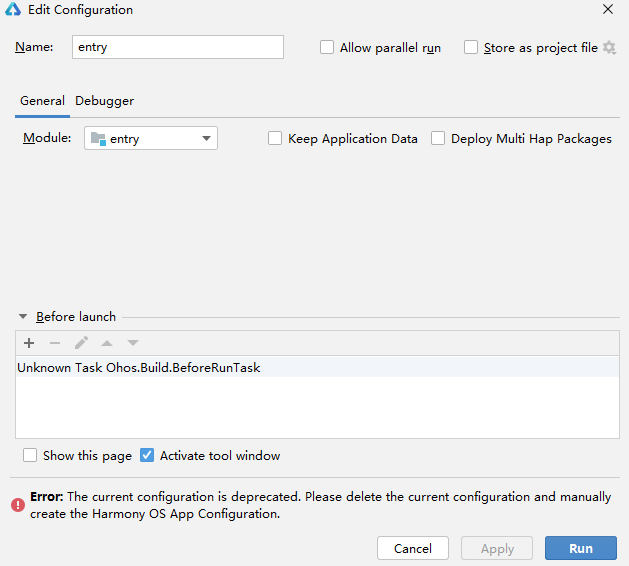Close the Edit Configuration dialog
Screen dimensions: 629x566
(x=608, y=9)
